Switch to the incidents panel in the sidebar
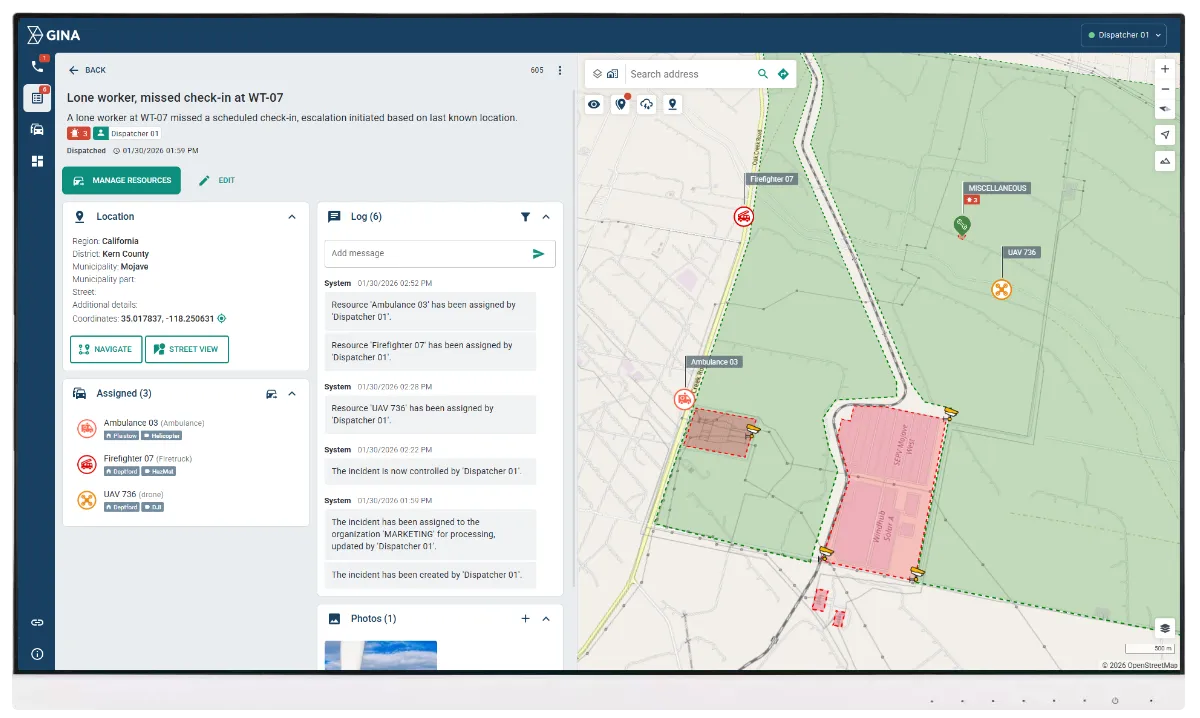The image size is (1200, 718). (x=38, y=97)
